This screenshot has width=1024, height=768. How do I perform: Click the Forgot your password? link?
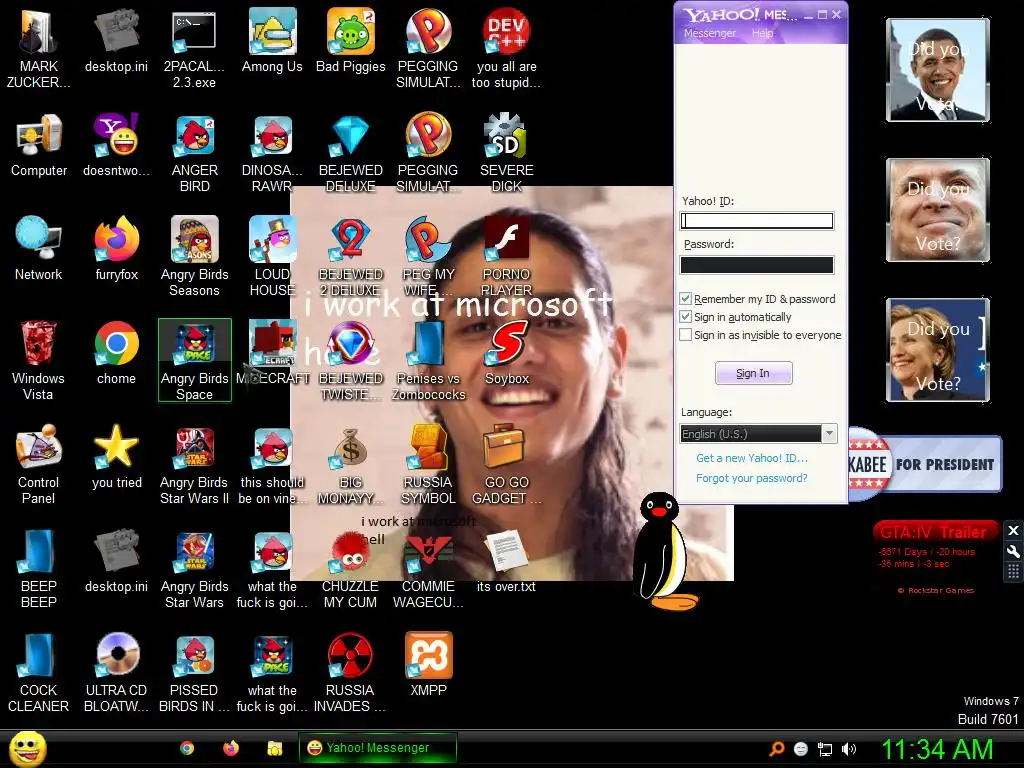pos(752,478)
